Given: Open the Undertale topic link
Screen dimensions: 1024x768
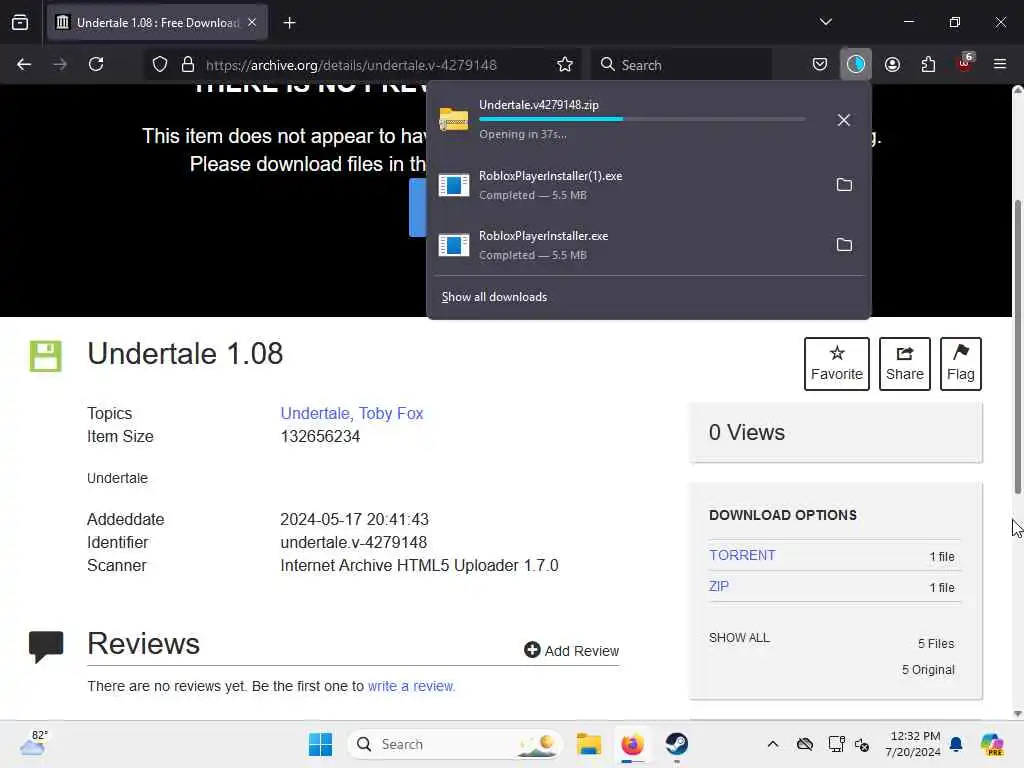Looking at the screenshot, I should [317, 413].
